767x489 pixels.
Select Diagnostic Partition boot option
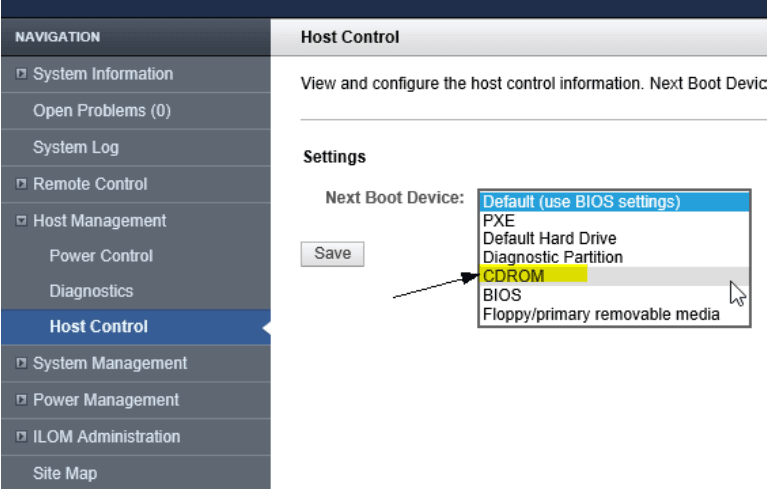(552, 257)
